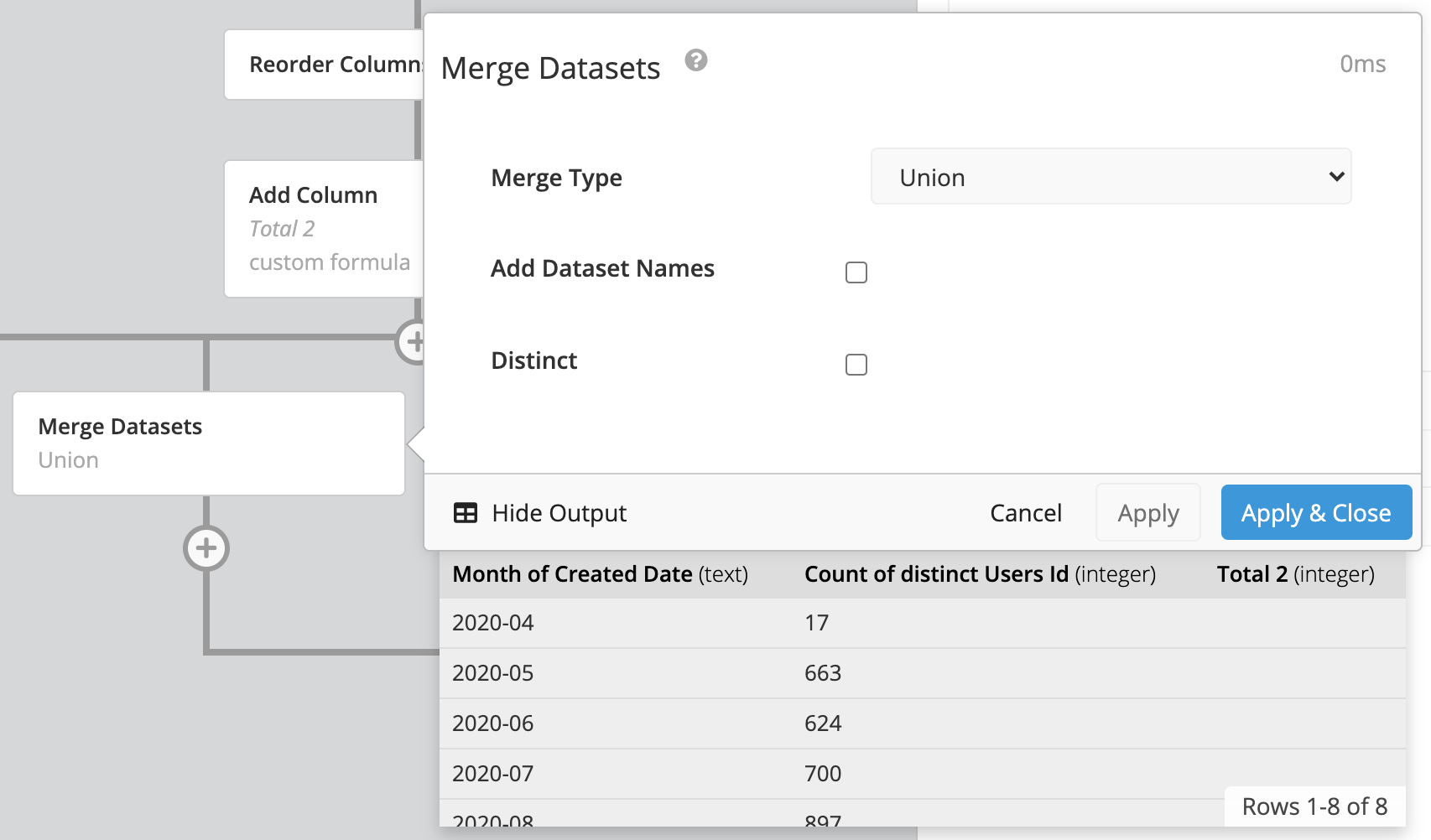The height and width of the screenshot is (840, 1431).
Task: Select the Reorder Columns pipeline node
Action: (x=324, y=65)
